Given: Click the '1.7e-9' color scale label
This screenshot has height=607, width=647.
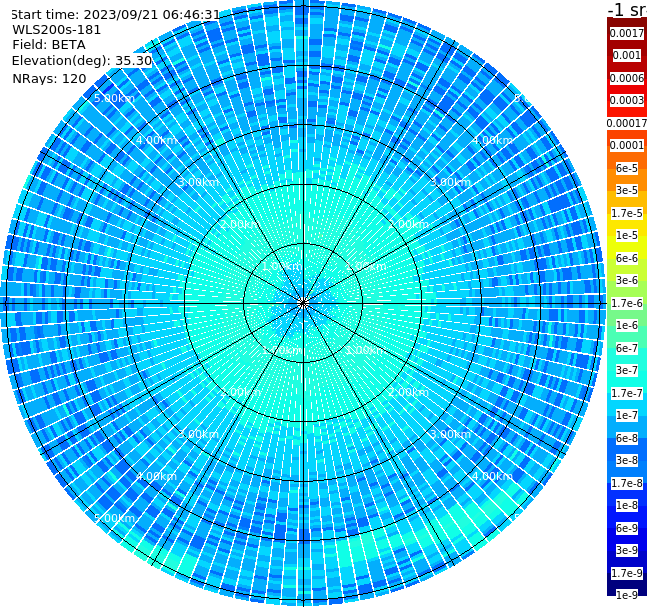Looking at the screenshot, I should (x=627, y=573).
